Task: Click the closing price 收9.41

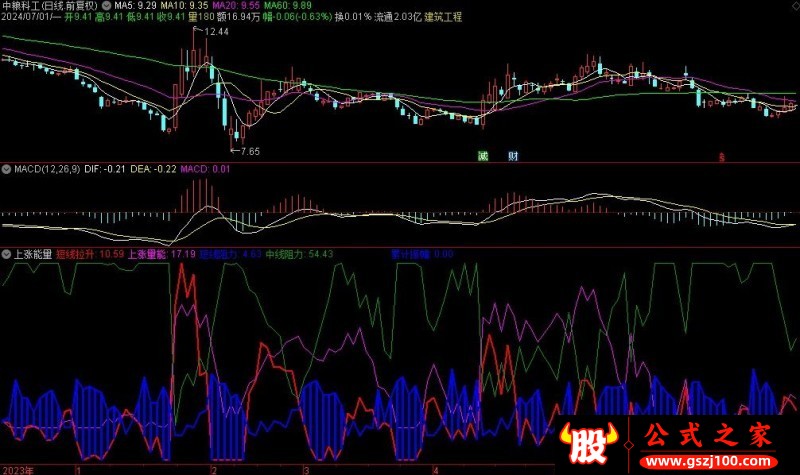Action: (x=171, y=17)
